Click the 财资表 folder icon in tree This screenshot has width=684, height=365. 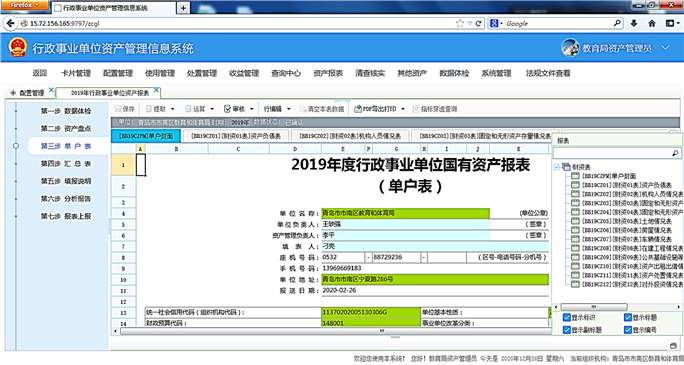coord(566,167)
